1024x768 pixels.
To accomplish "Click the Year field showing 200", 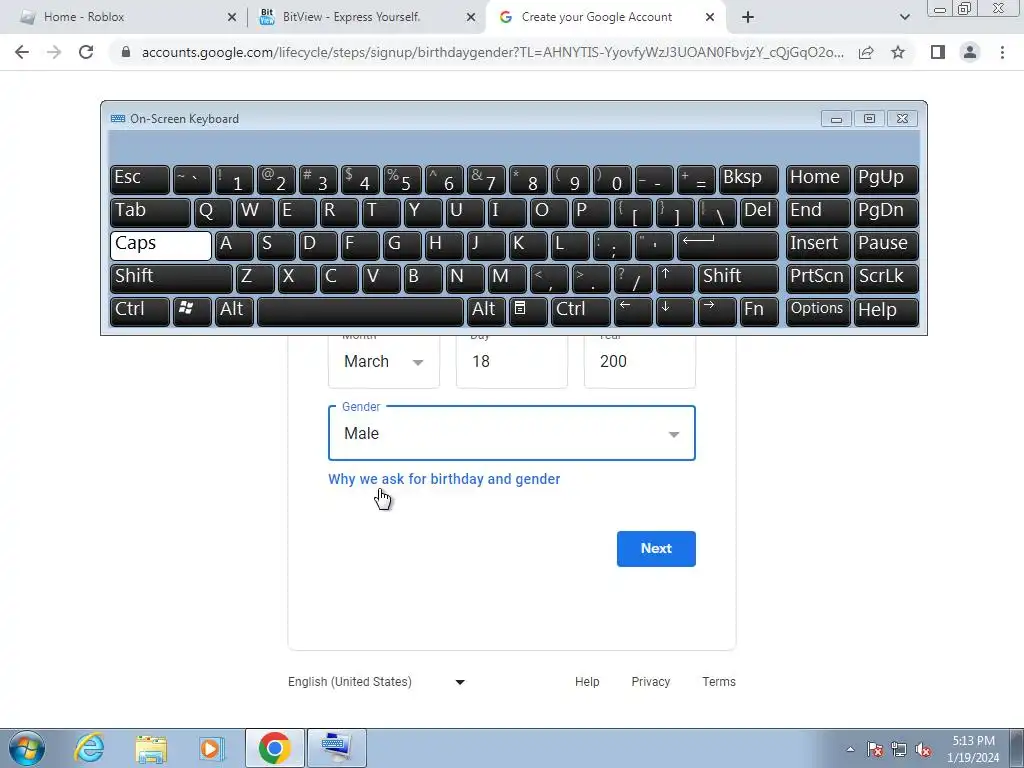I will 639,362.
